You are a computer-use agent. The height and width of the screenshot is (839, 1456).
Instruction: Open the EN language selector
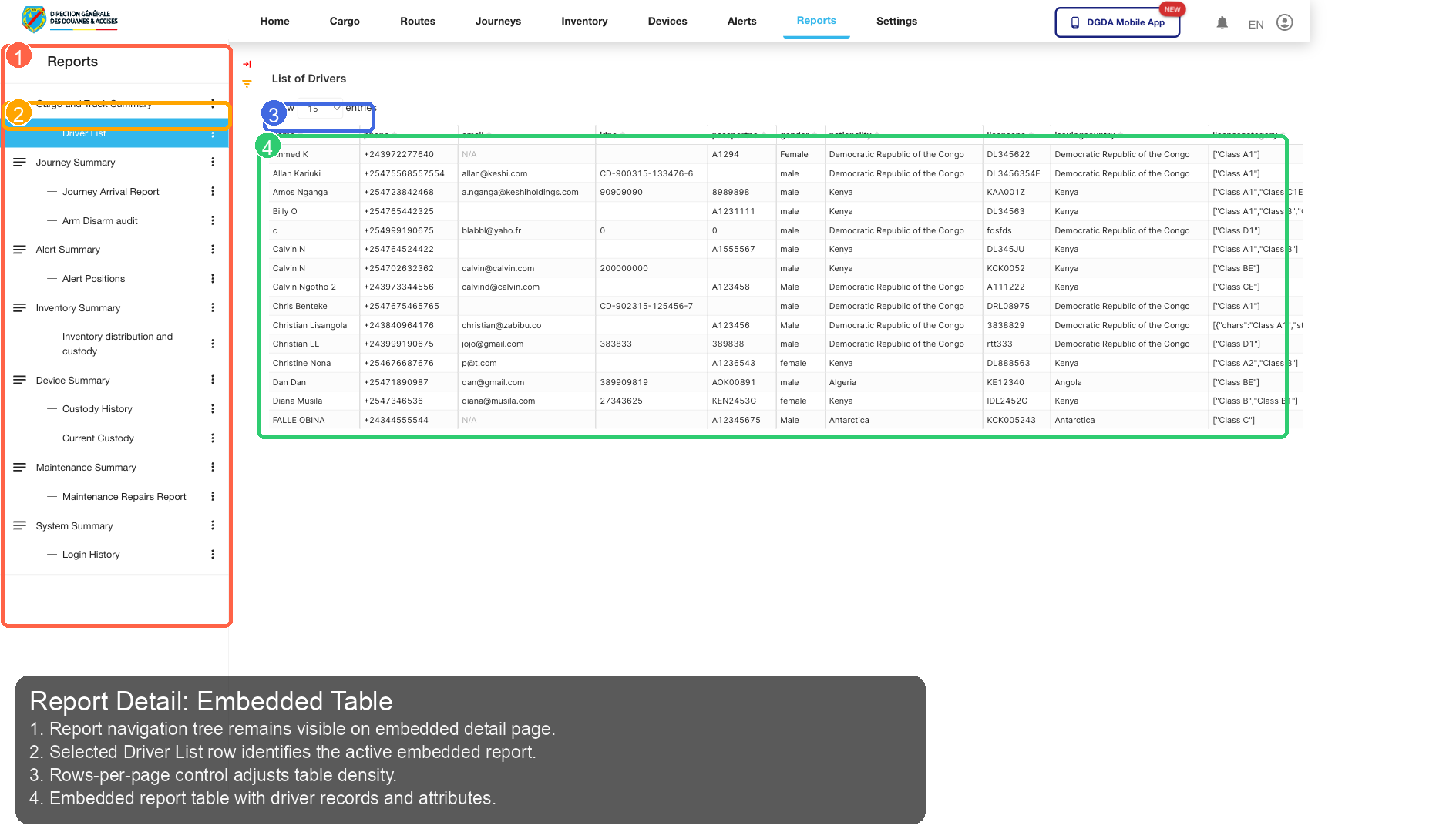tap(1256, 24)
